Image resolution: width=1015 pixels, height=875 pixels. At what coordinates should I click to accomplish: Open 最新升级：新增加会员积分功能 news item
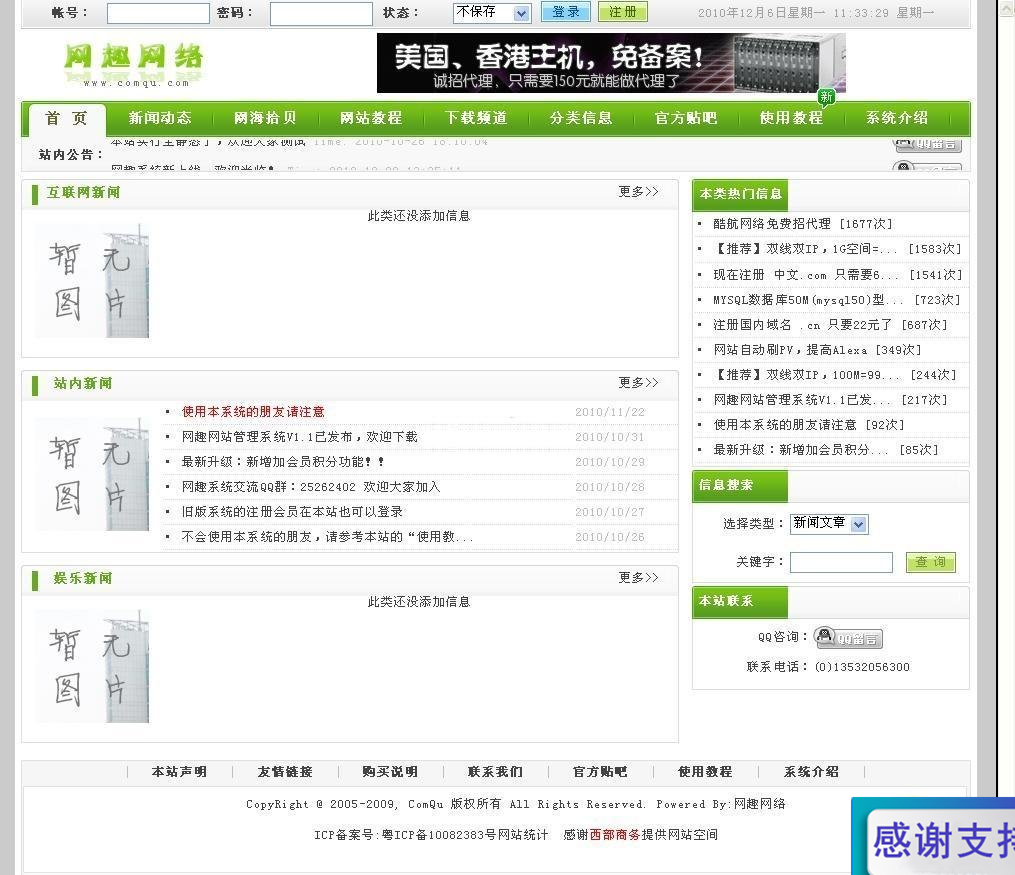(283, 461)
